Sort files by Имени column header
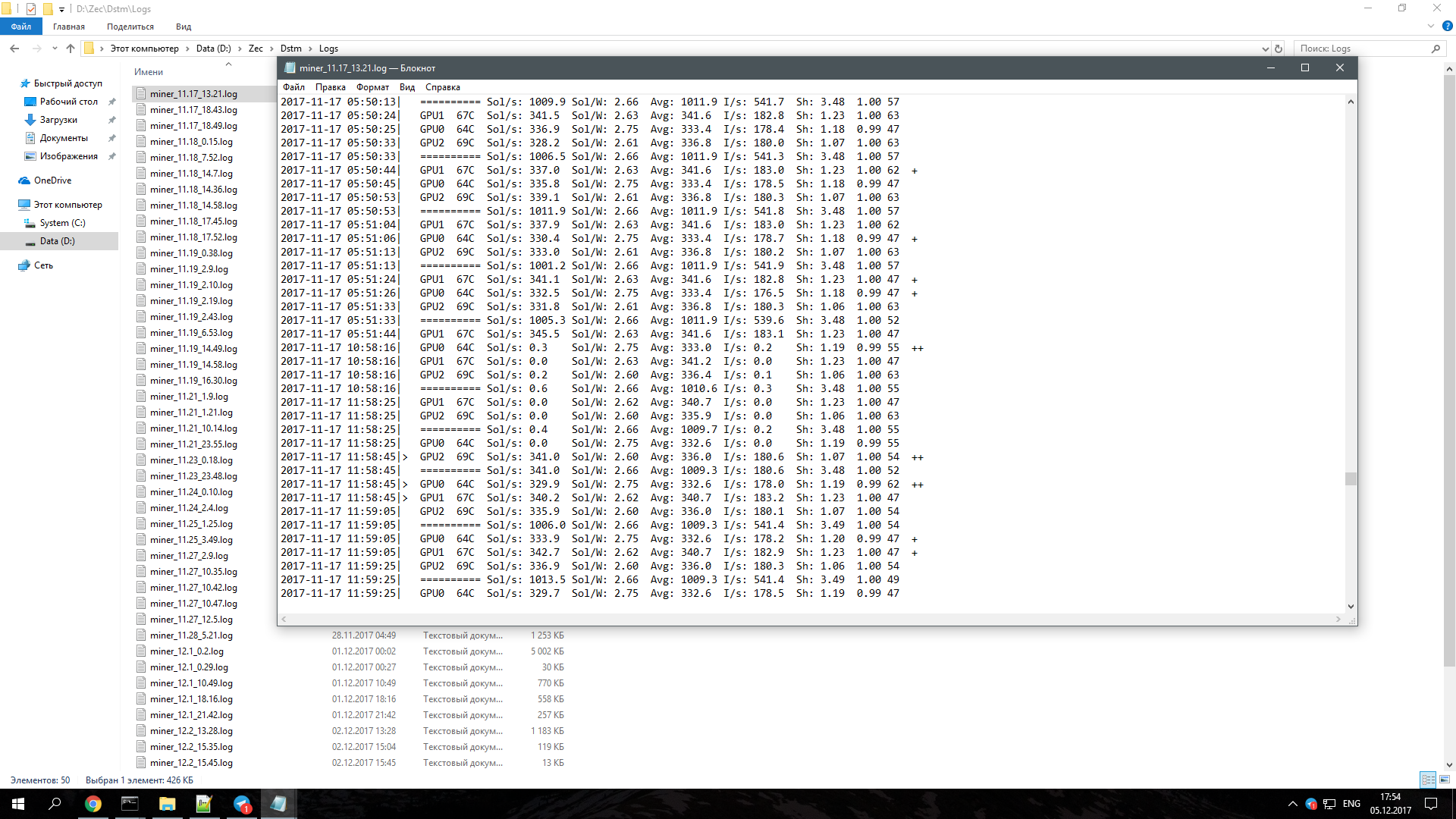The image size is (1456, 819). point(149,72)
